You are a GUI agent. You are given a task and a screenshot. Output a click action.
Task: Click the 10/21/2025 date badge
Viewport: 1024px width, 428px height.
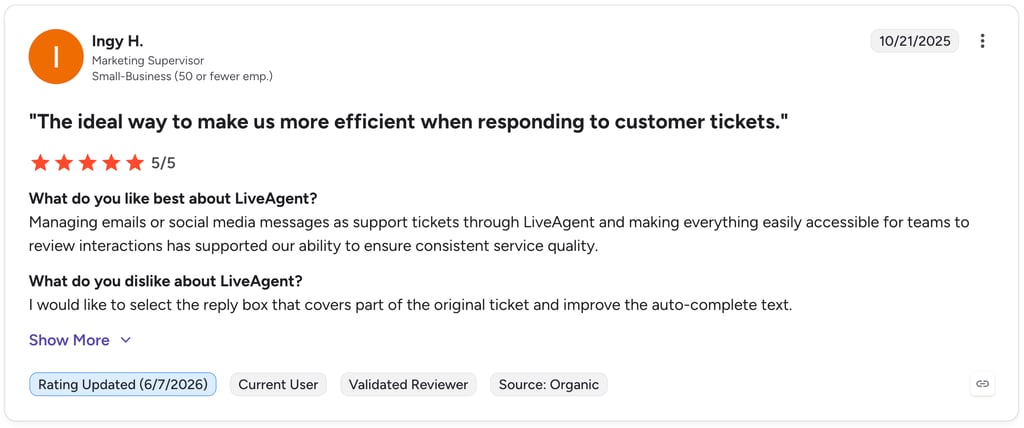tap(914, 41)
